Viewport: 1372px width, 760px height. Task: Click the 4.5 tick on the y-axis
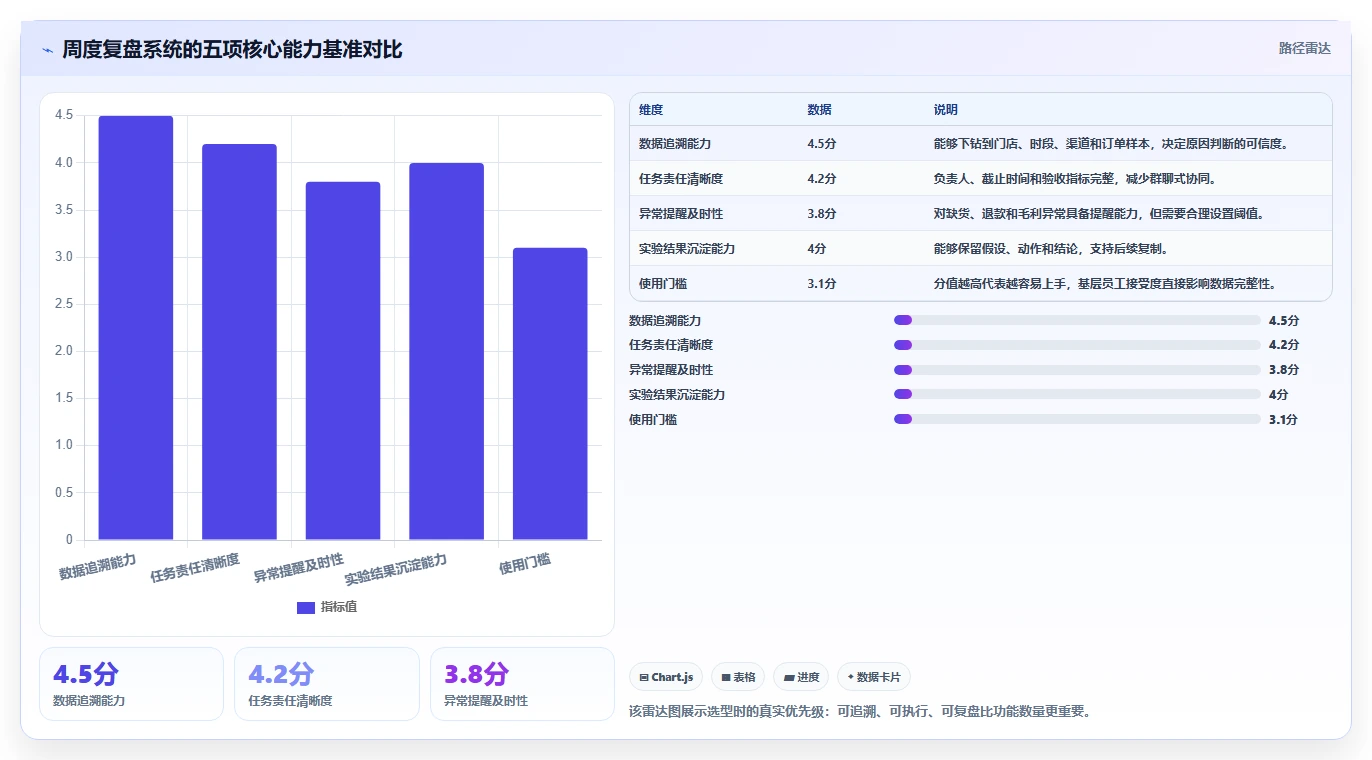(64, 115)
